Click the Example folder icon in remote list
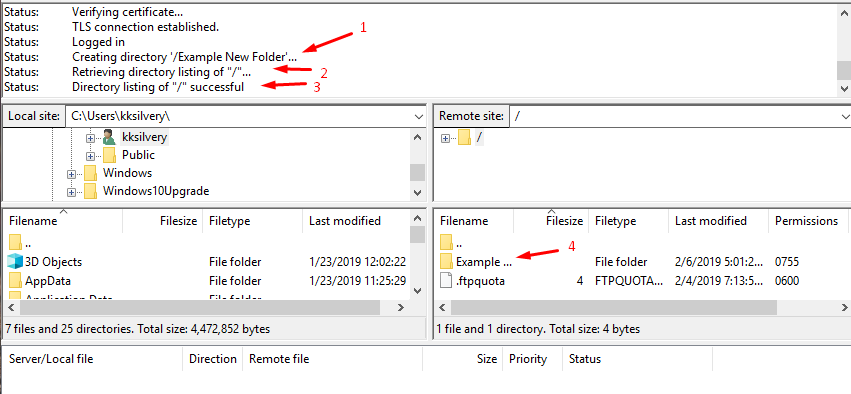This screenshot has width=851, height=394. tap(446, 262)
